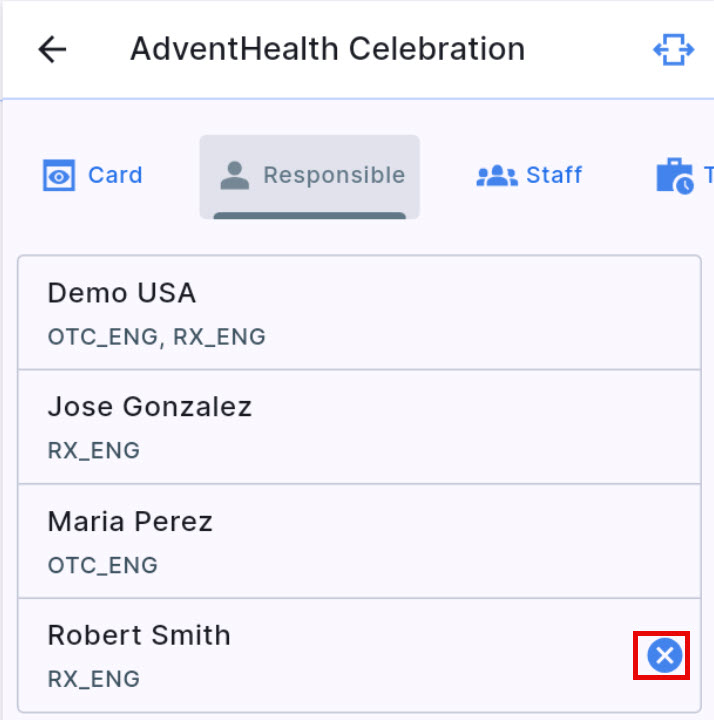Select the Maria Perez name
The image size is (714, 720).
pos(130,521)
